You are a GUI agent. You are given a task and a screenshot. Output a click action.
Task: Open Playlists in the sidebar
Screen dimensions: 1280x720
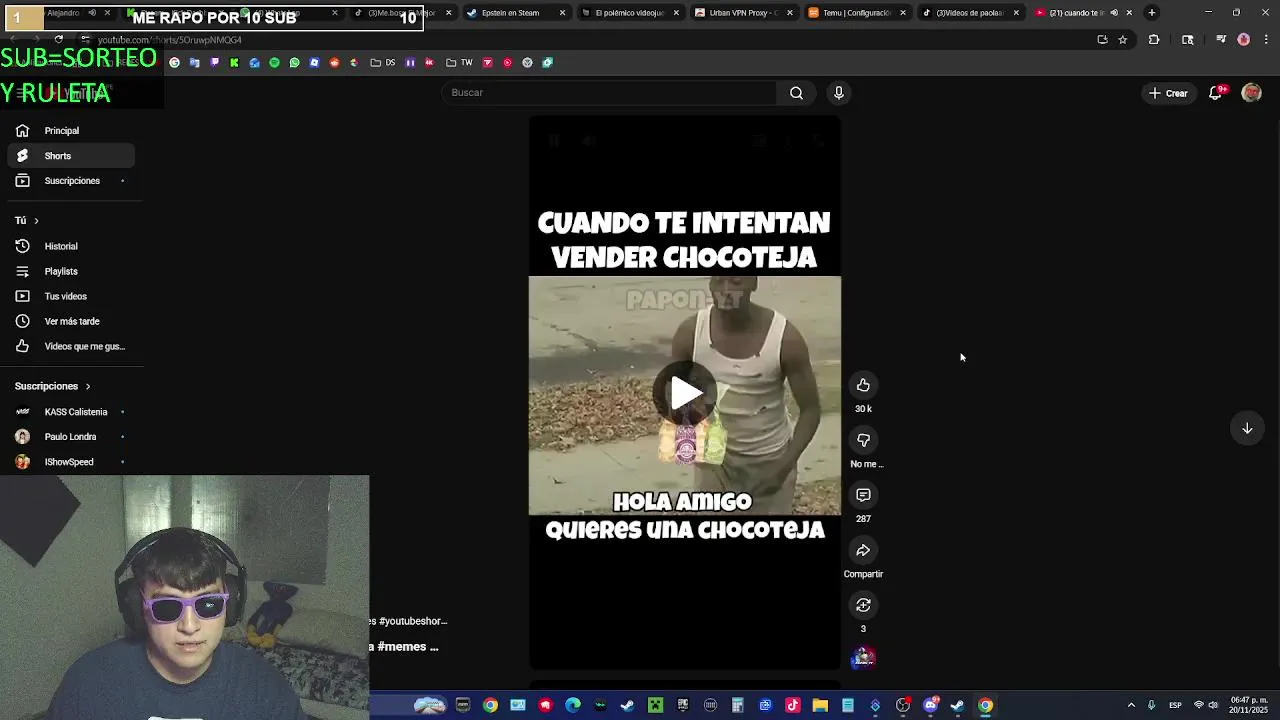tap(70, 271)
